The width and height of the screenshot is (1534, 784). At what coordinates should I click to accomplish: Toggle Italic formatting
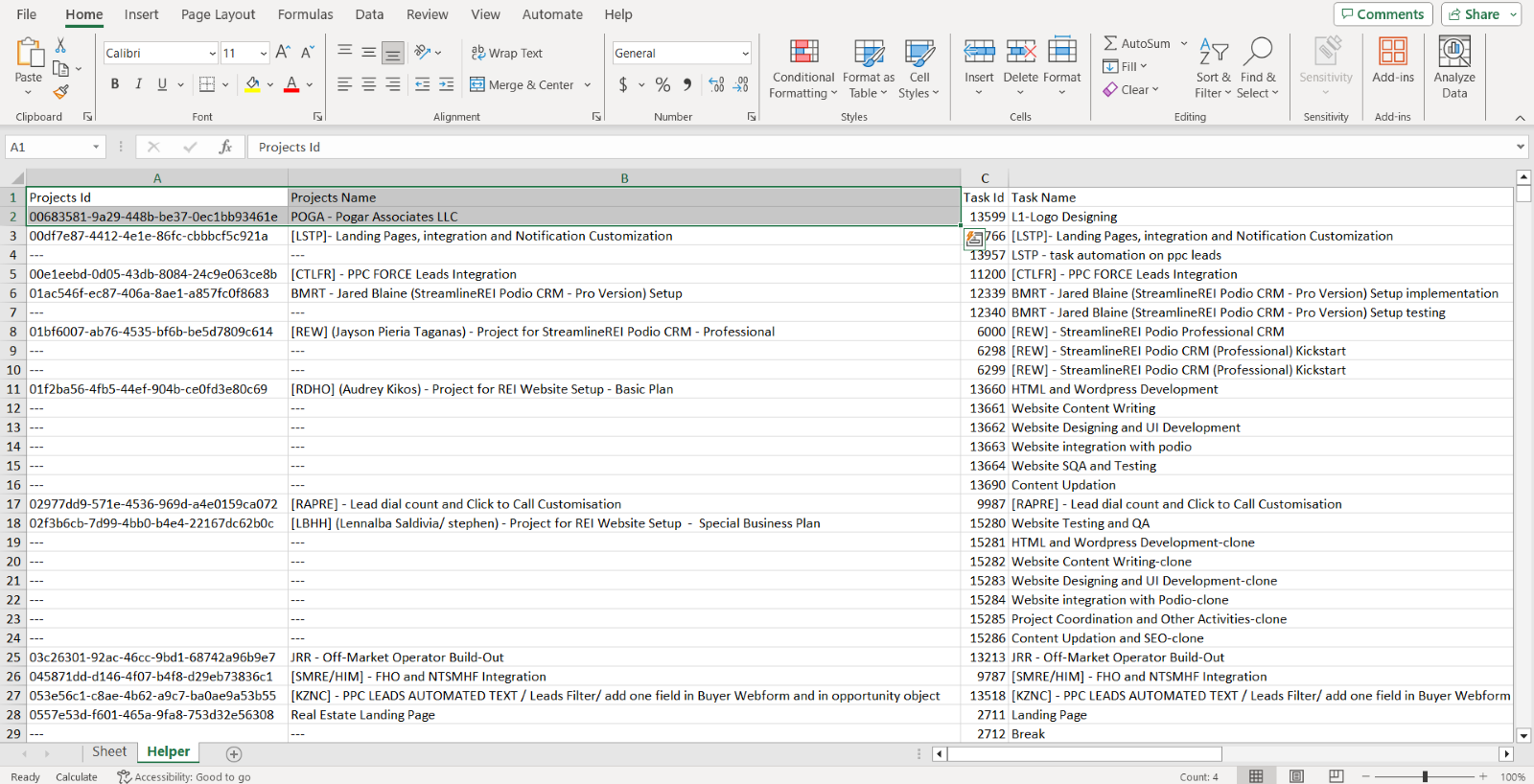pos(138,84)
